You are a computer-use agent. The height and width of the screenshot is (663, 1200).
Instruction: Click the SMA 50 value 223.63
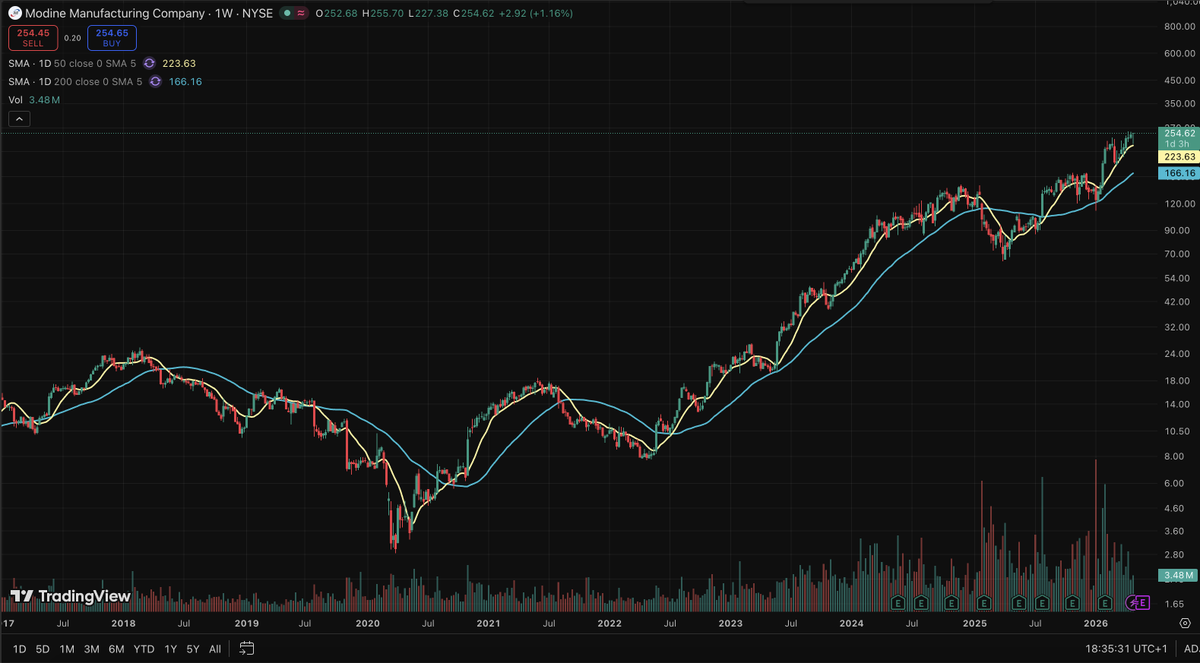click(x=181, y=63)
